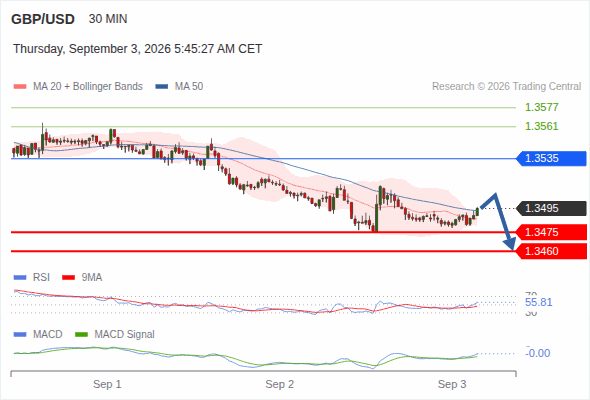This screenshot has height=400, width=590.
Task: Click the RSI value 55.81
Action: pos(538,303)
